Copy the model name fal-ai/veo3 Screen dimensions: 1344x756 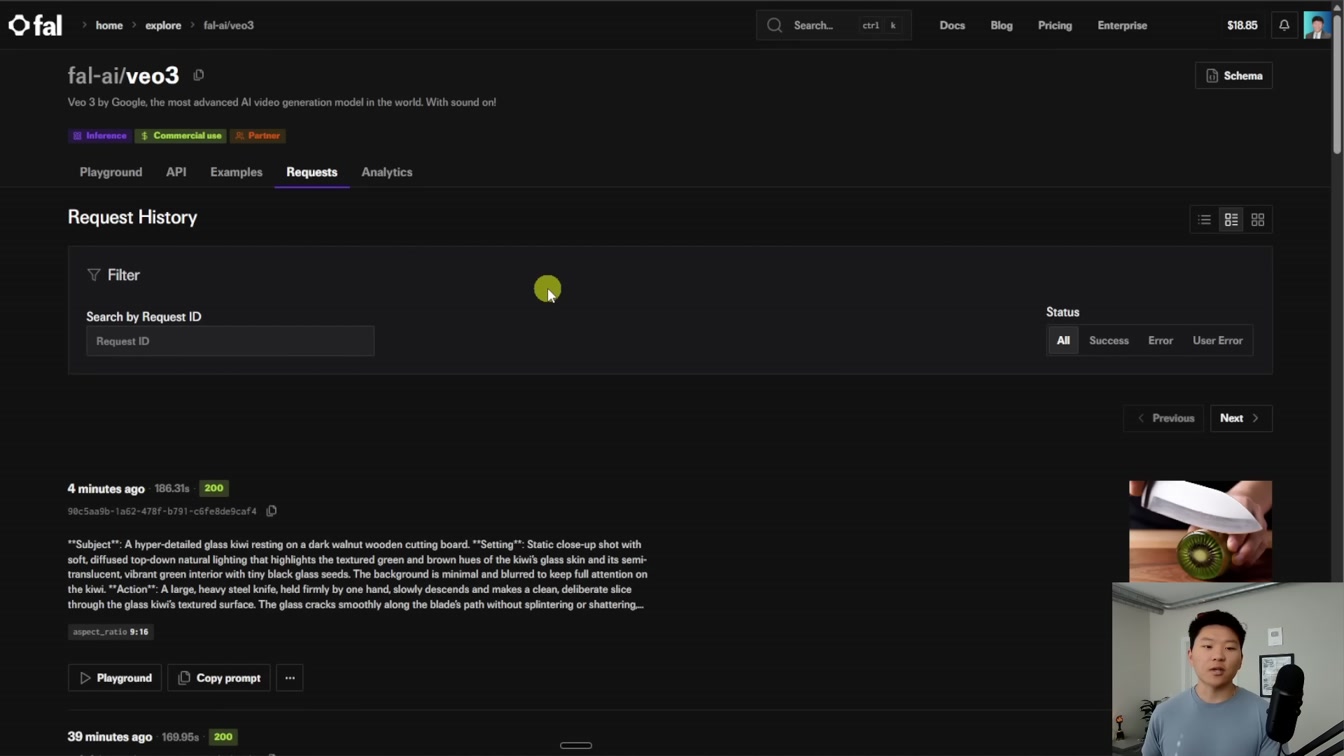pyautogui.click(x=198, y=75)
